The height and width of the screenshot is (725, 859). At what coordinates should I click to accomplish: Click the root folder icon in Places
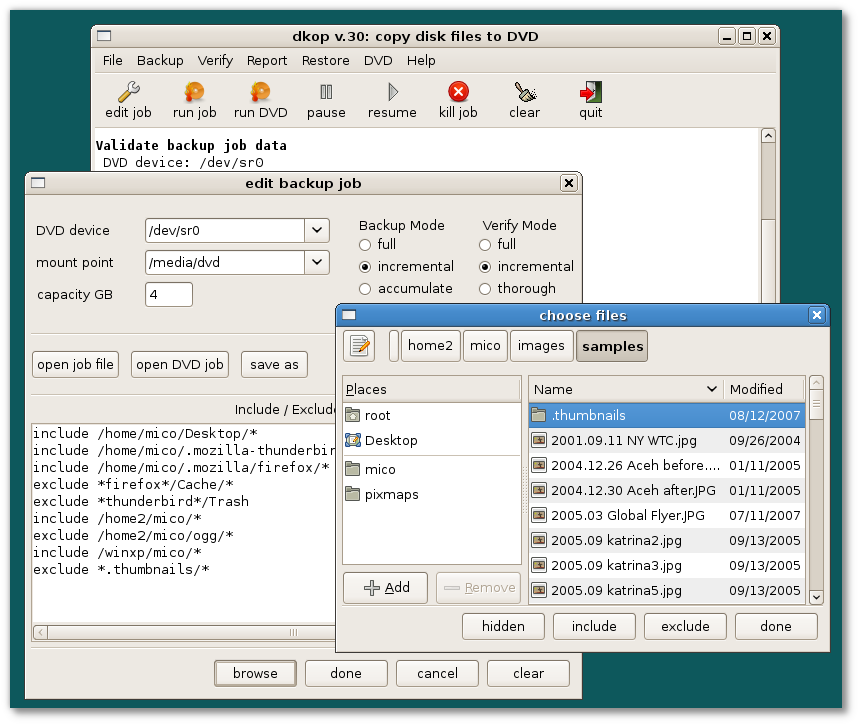(x=353, y=415)
